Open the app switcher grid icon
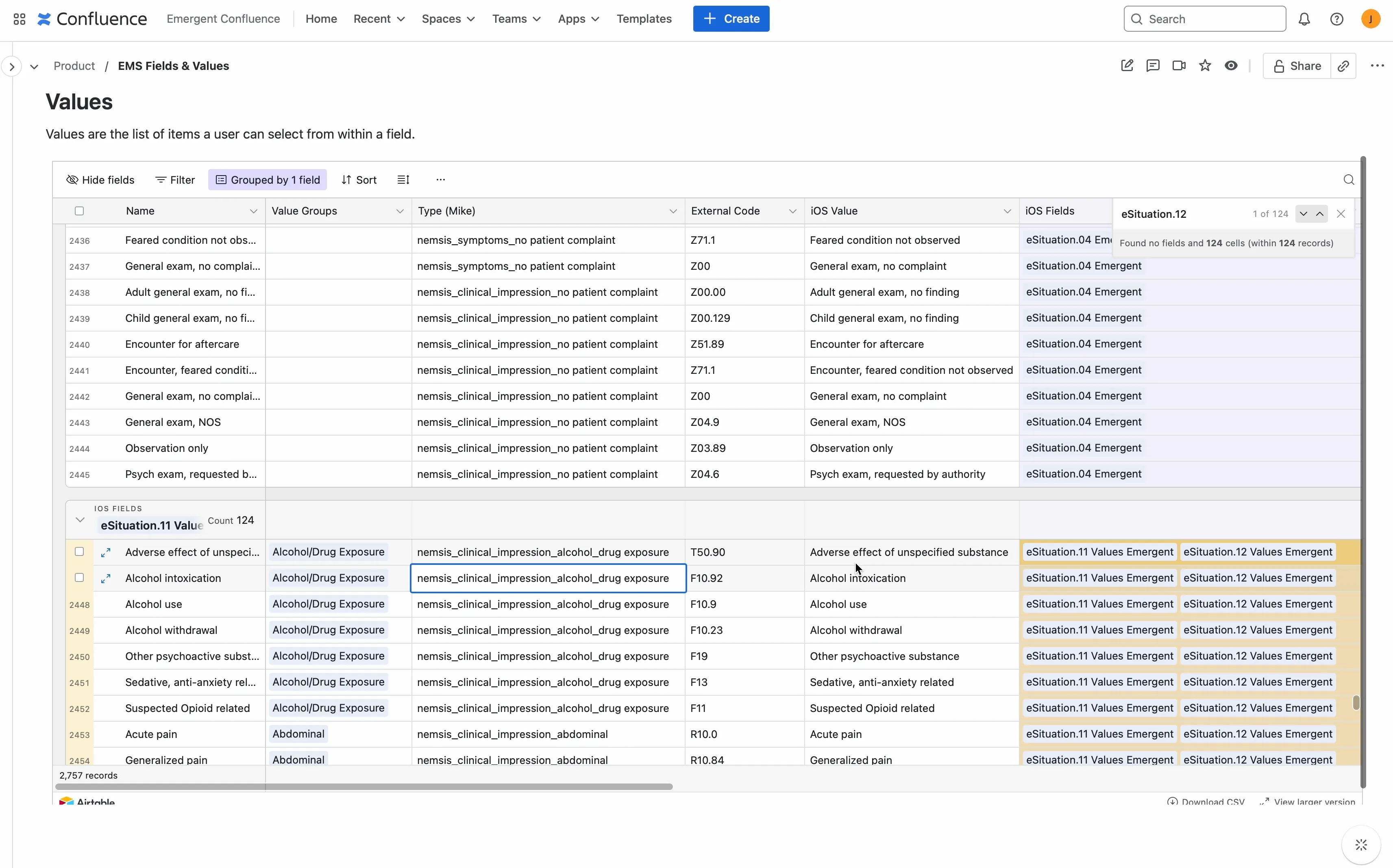This screenshot has width=1393, height=868. coord(19,19)
